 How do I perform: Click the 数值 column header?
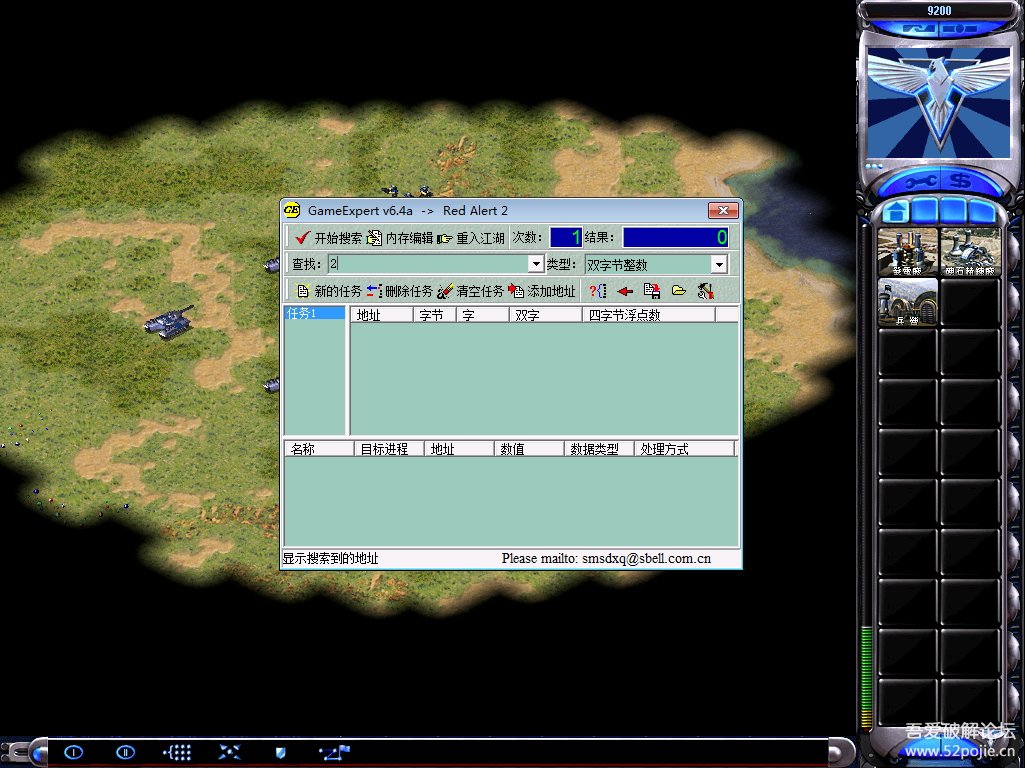[529, 449]
